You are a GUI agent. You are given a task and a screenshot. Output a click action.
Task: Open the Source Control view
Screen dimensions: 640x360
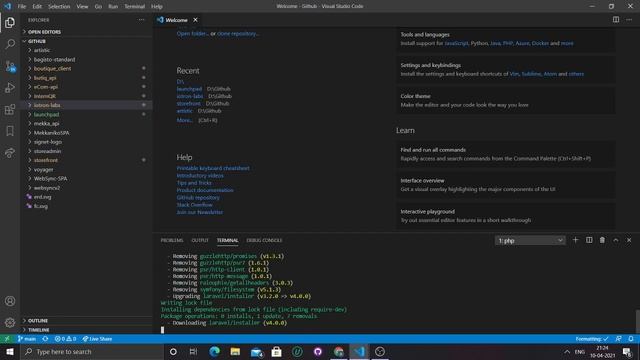(10, 66)
